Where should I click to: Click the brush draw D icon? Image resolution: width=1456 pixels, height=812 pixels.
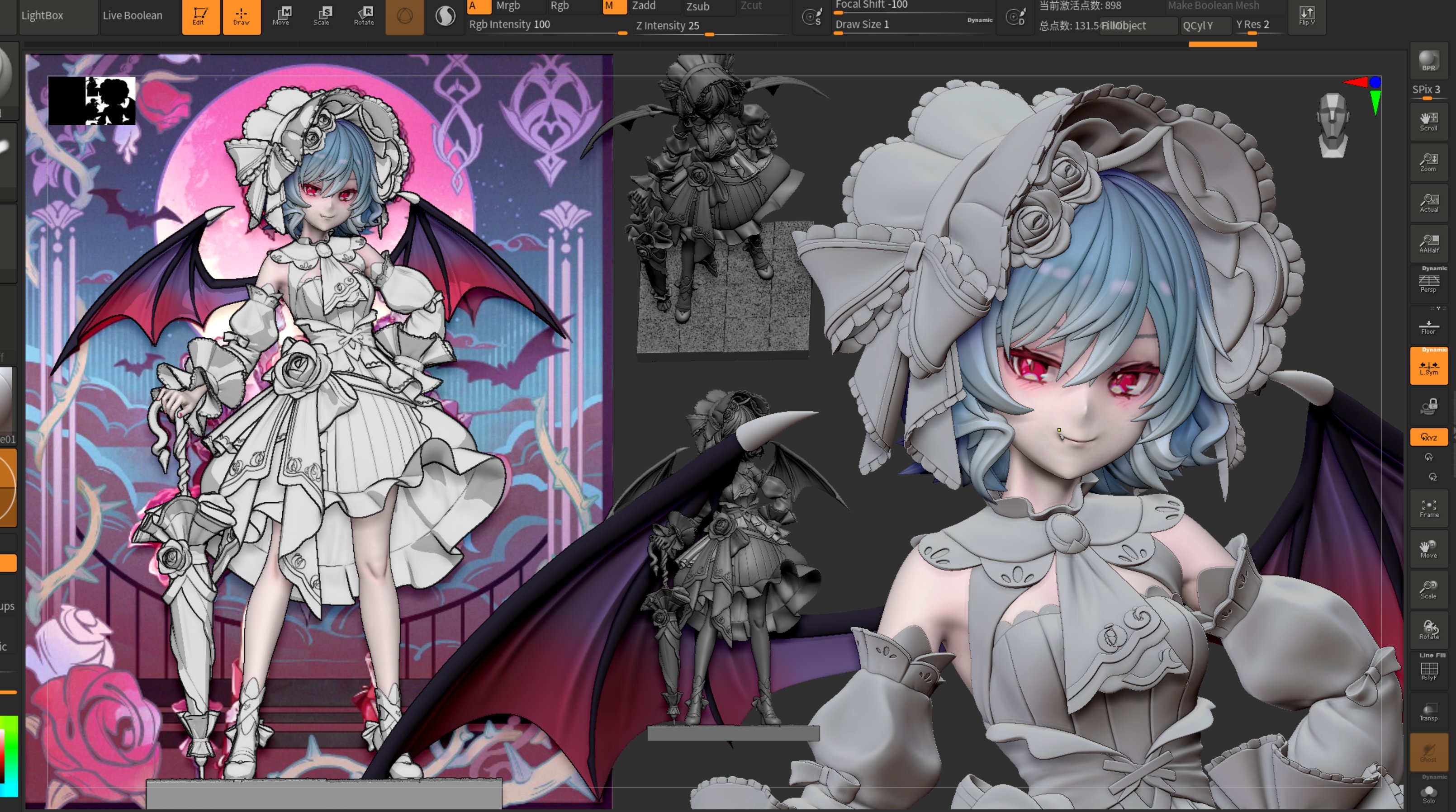tap(1015, 18)
